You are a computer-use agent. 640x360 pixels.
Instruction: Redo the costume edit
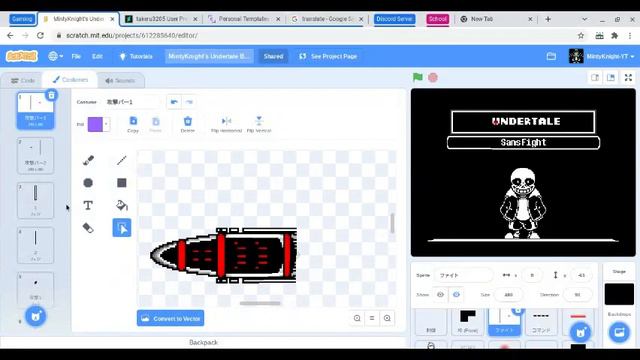(189, 102)
